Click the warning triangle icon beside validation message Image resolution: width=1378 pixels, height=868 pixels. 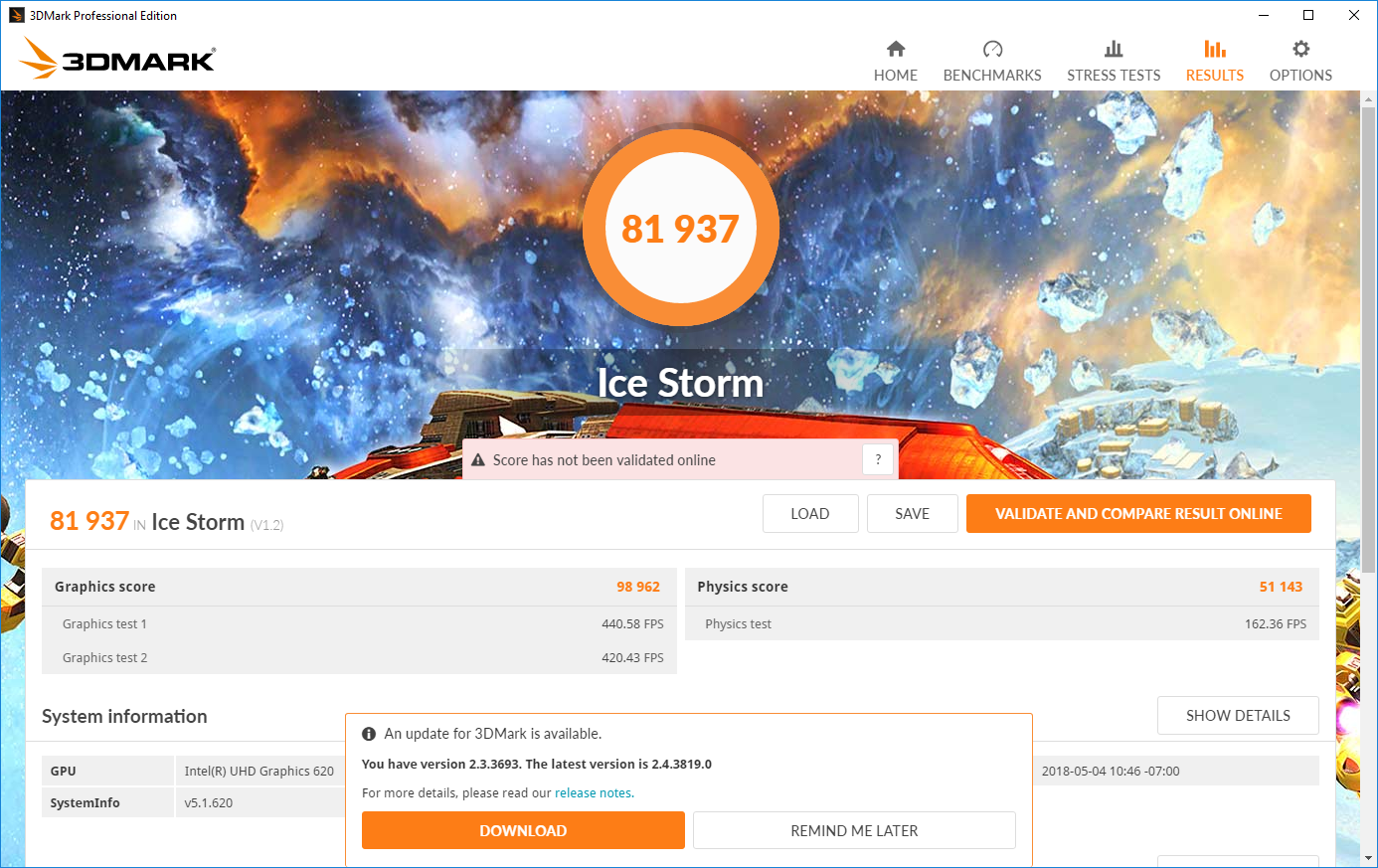tap(478, 460)
